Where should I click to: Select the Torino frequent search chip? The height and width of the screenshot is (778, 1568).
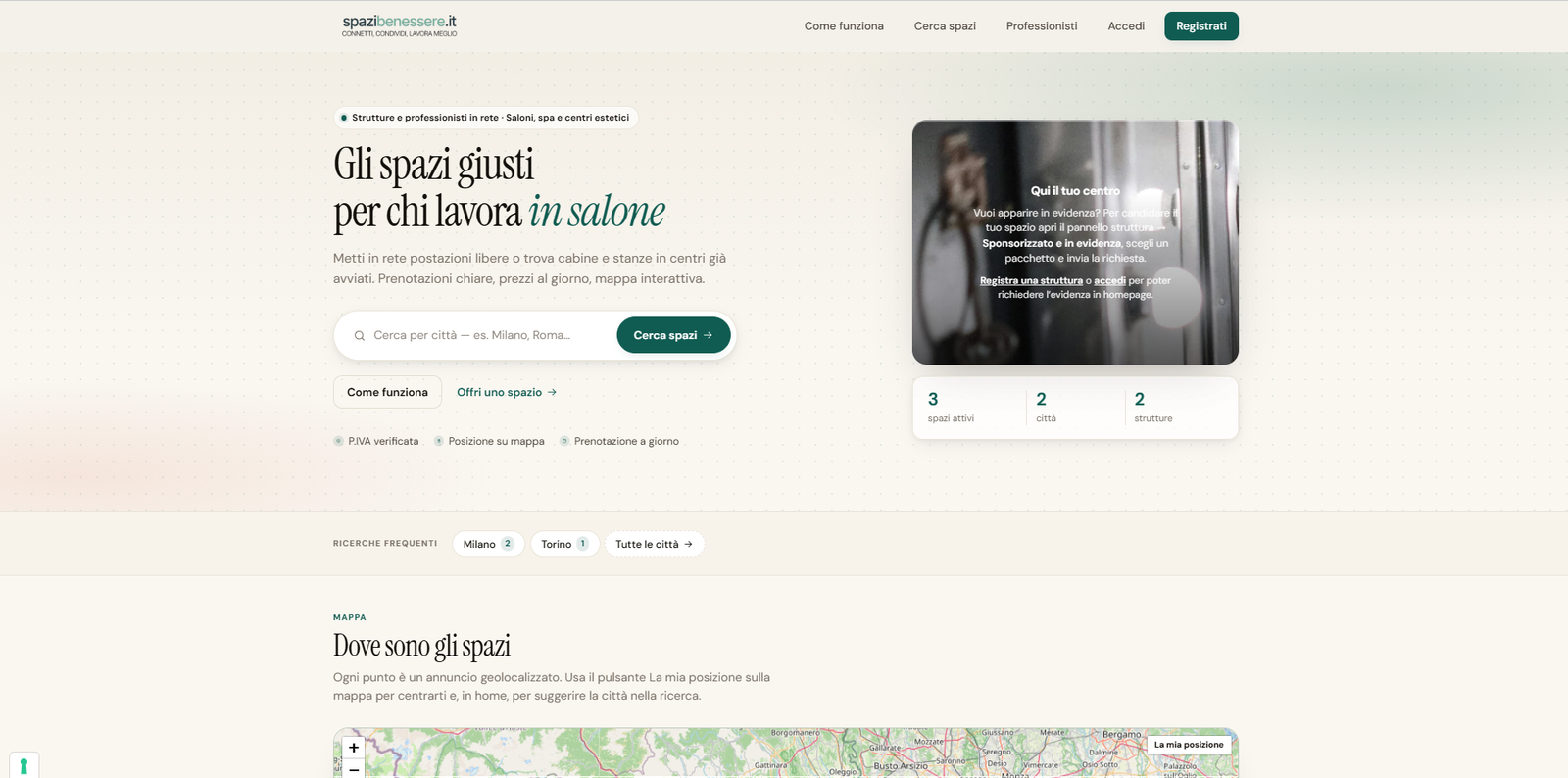click(565, 544)
